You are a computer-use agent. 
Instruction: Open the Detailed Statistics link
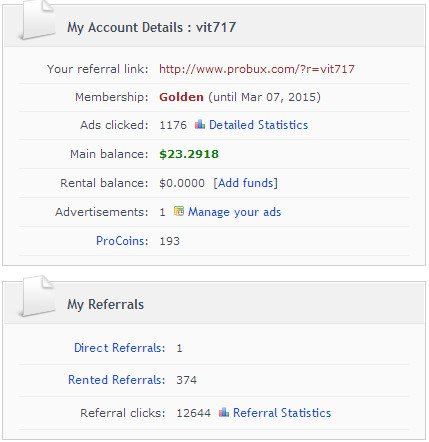coord(258,125)
